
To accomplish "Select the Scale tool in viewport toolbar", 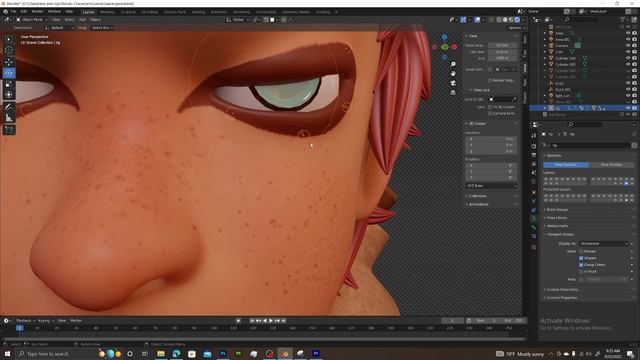I will [9, 84].
